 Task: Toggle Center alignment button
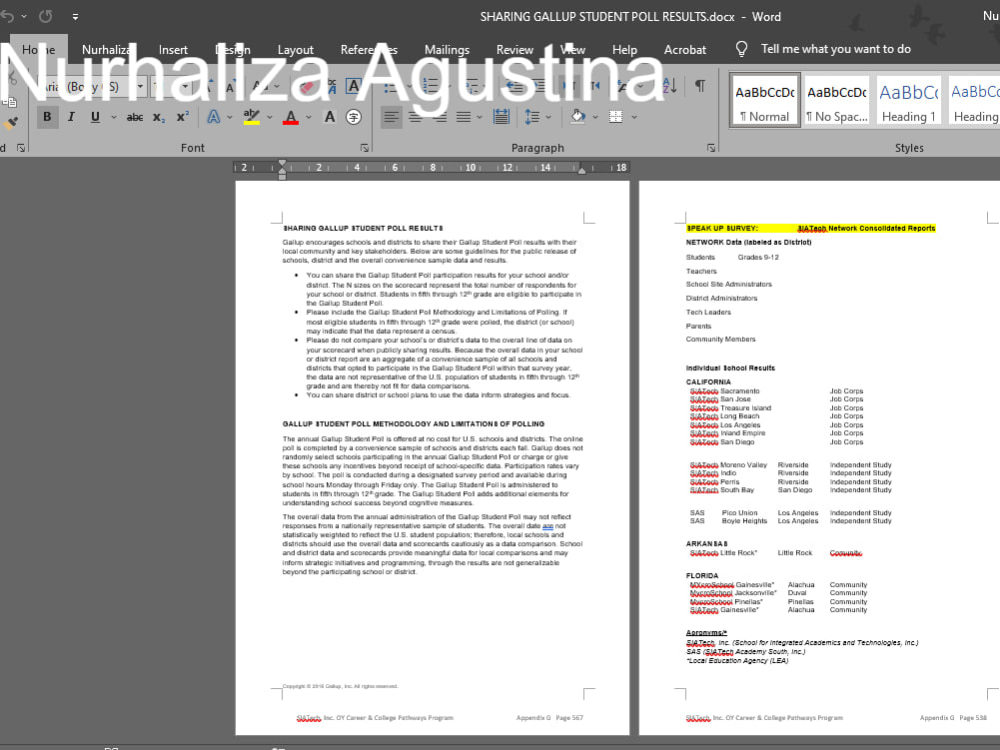pyautogui.click(x=415, y=117)
